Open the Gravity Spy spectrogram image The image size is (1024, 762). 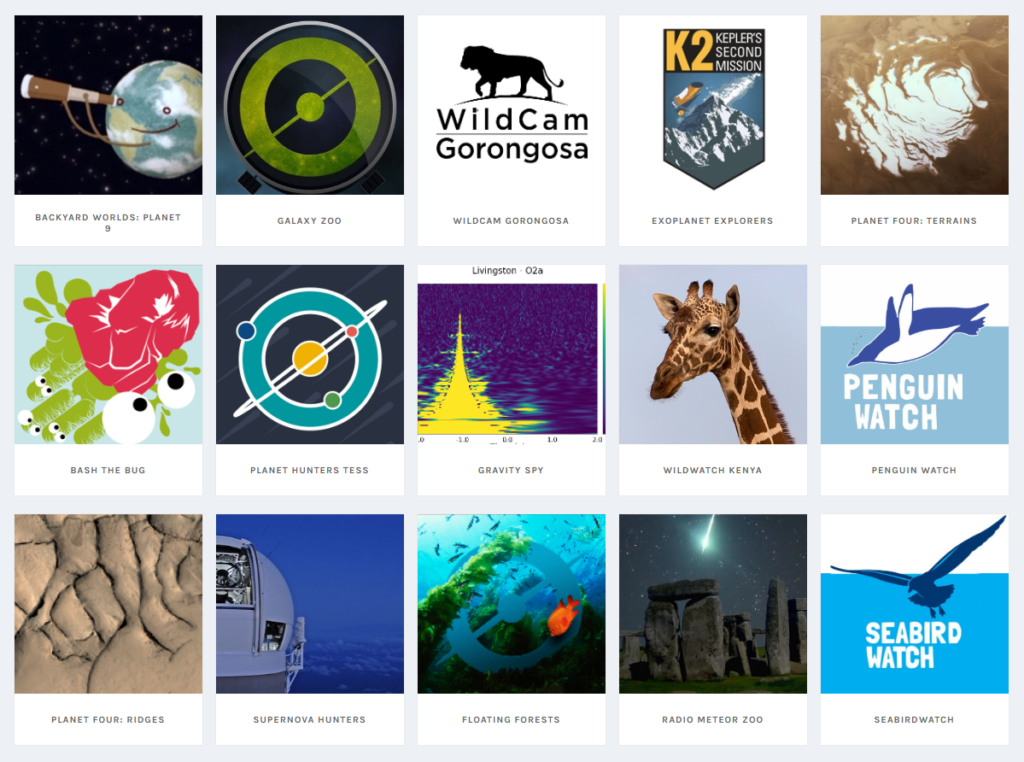(x=511, y=355)
